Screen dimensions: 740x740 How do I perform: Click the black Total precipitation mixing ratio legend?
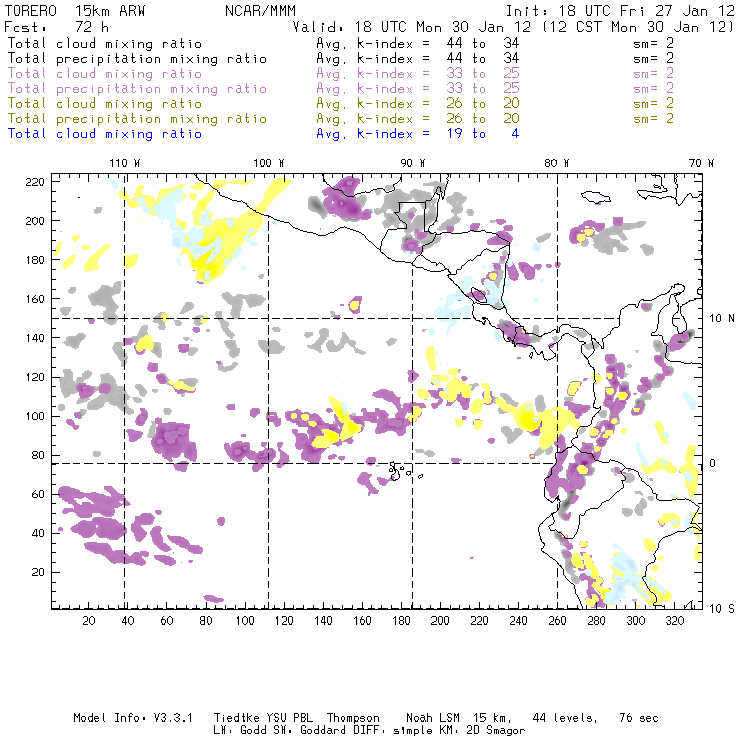(x=137, y=58)
